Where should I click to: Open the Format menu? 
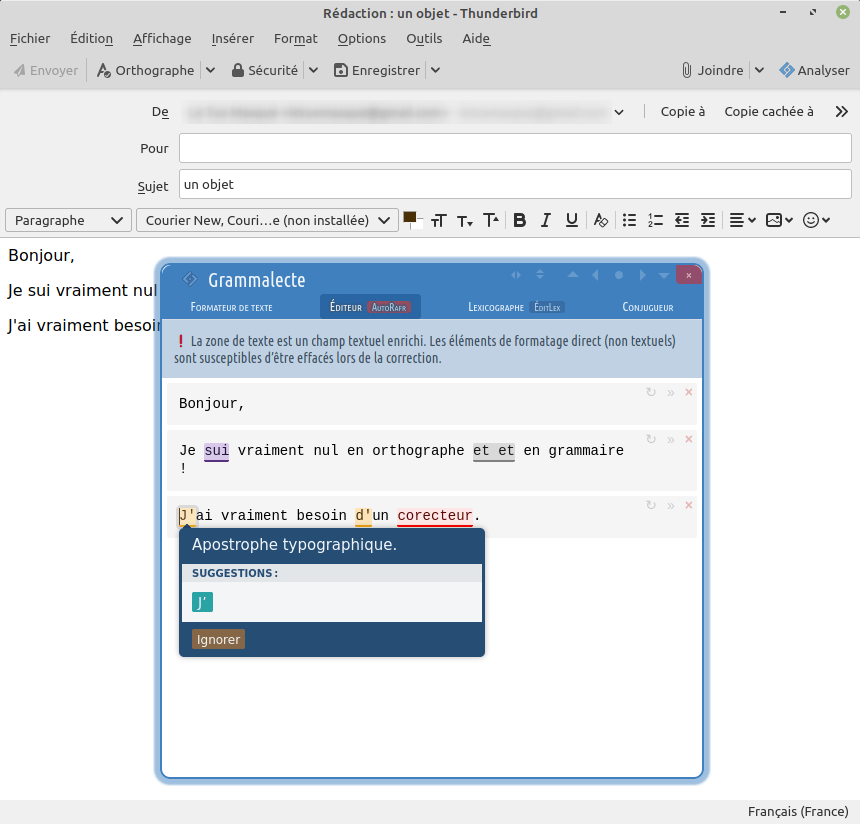coord(296,38)
